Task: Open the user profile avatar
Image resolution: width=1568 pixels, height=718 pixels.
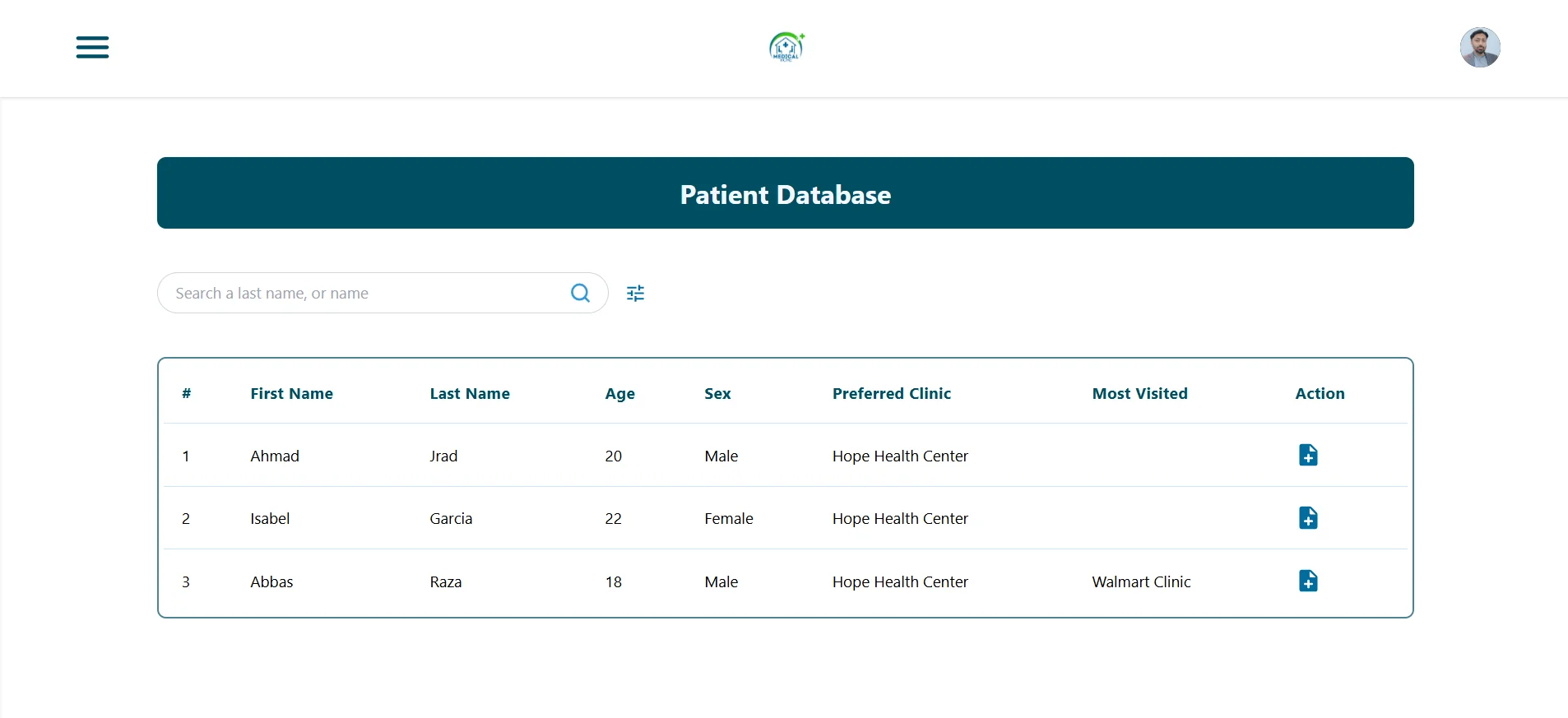Action: pyautogui.click(x=1479, y=47)
